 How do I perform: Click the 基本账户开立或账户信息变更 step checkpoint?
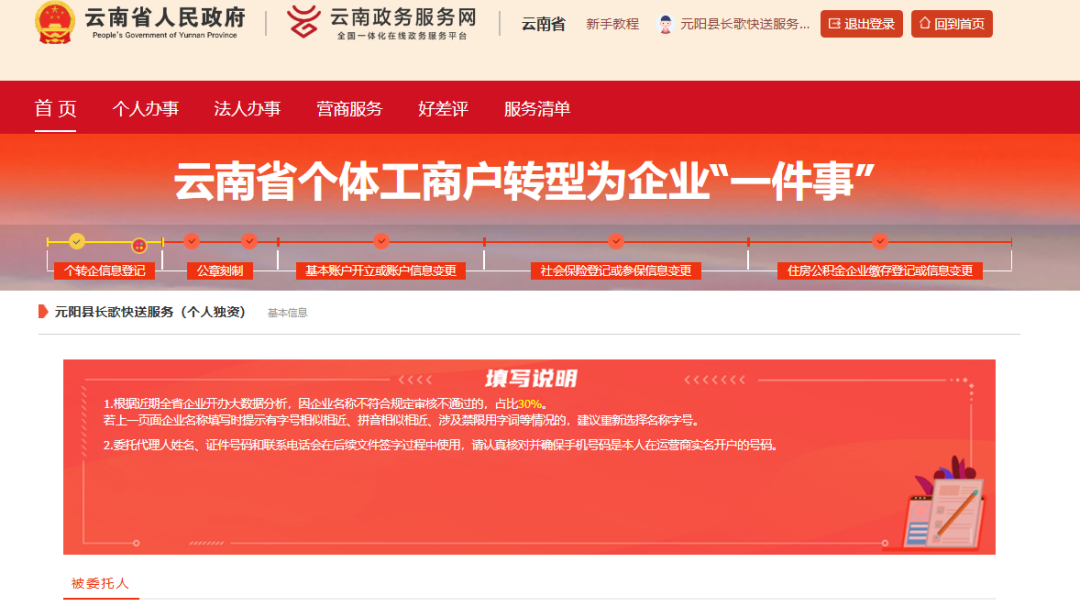381,241
